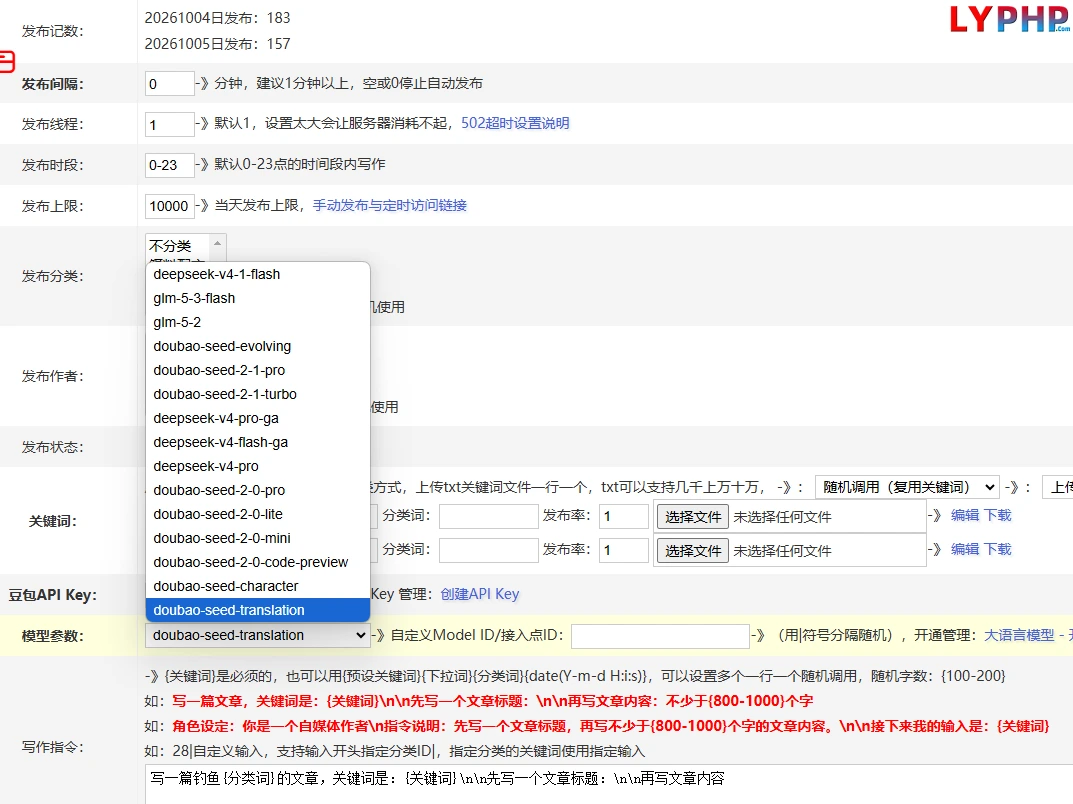The image size is (1073, 804).
Task: Click the second 下载 link
Action: tap(998, 549)
